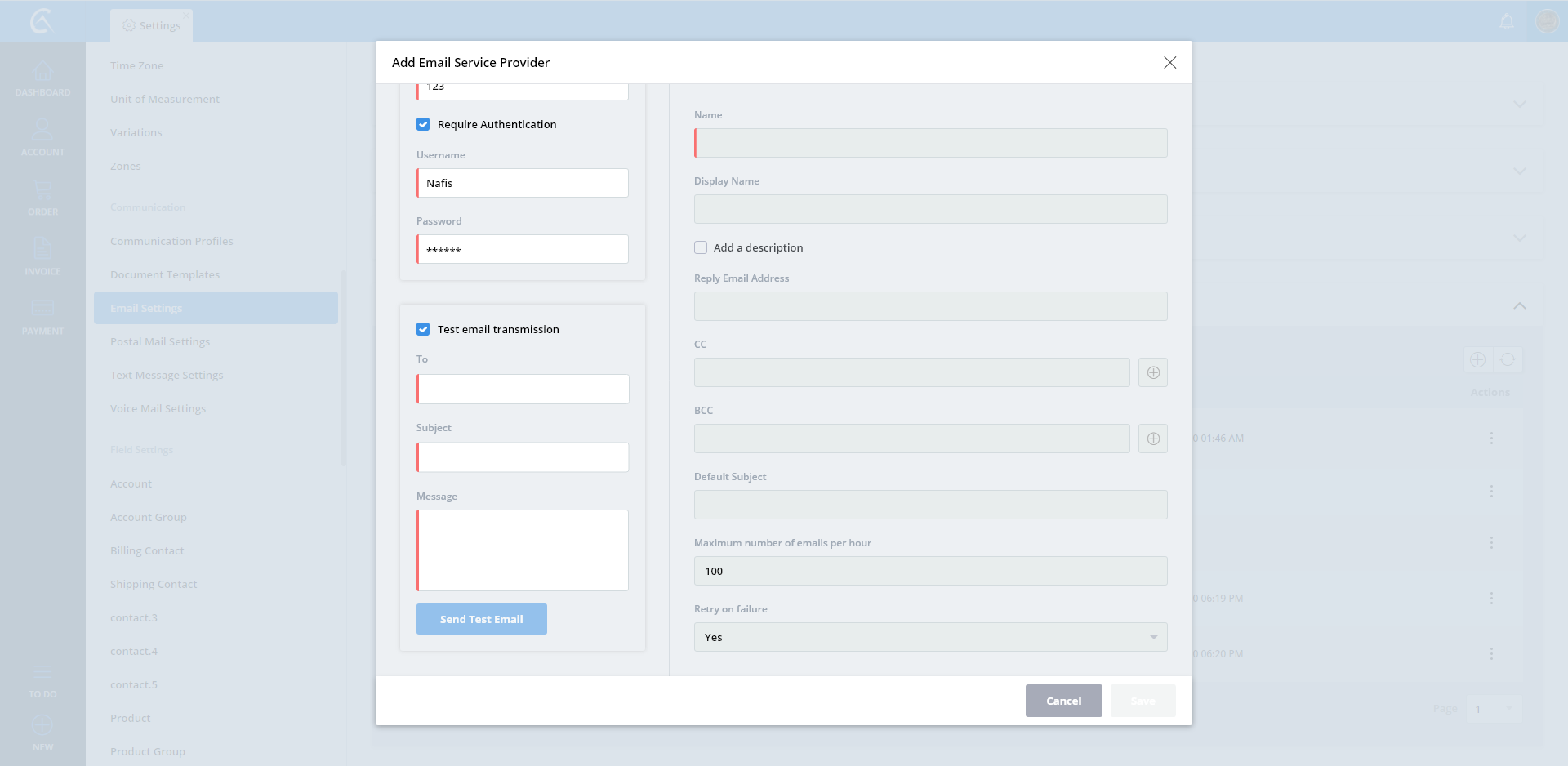Image resolution: width=1568 pixels, height=766 pixels.
Task: Collapse the expanded section chevron behind dialog
Action: point(1519,306)
